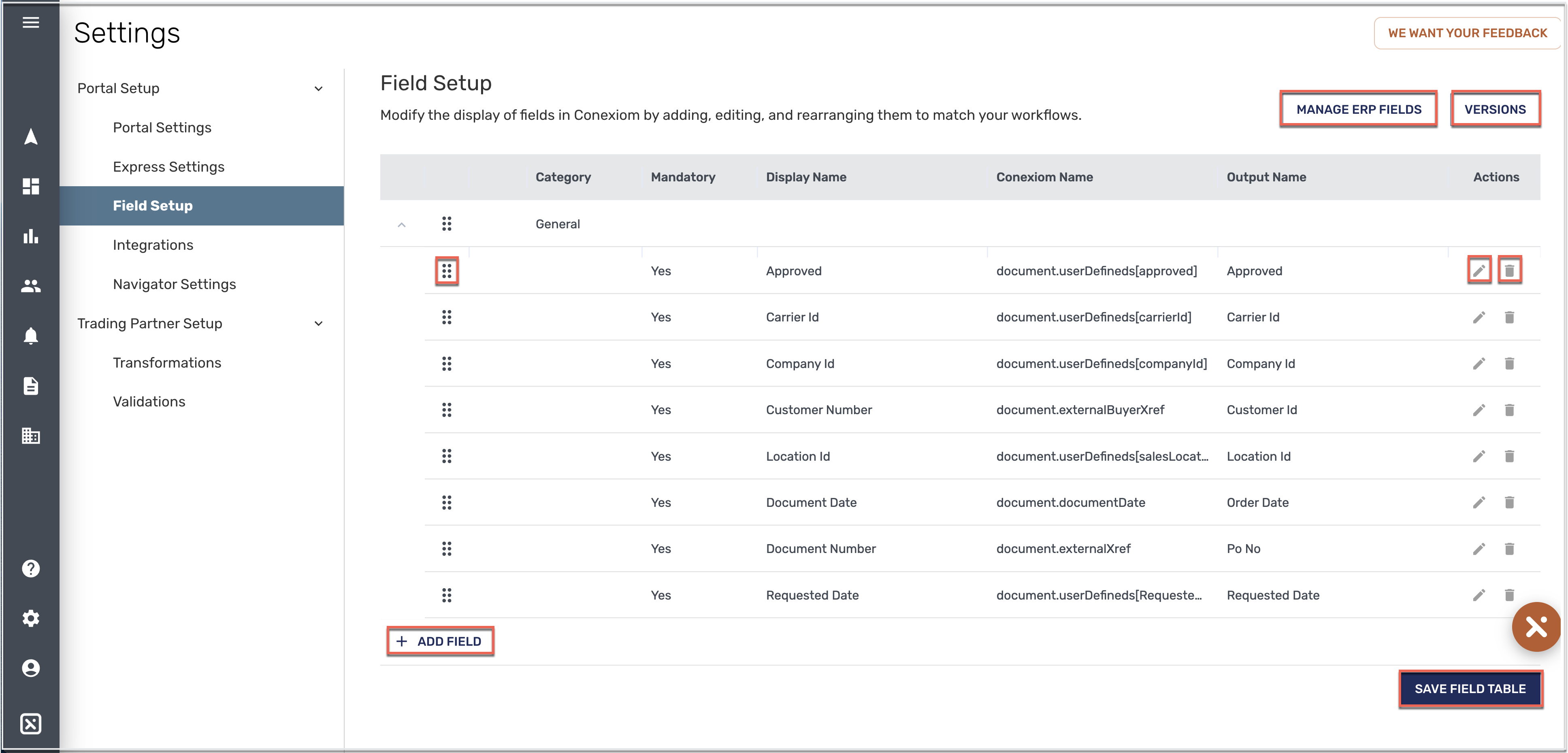Open the settings gear in sidebar
This screenshot has width=1568, height=753.
pyautogui.click(x=30, y=618)
